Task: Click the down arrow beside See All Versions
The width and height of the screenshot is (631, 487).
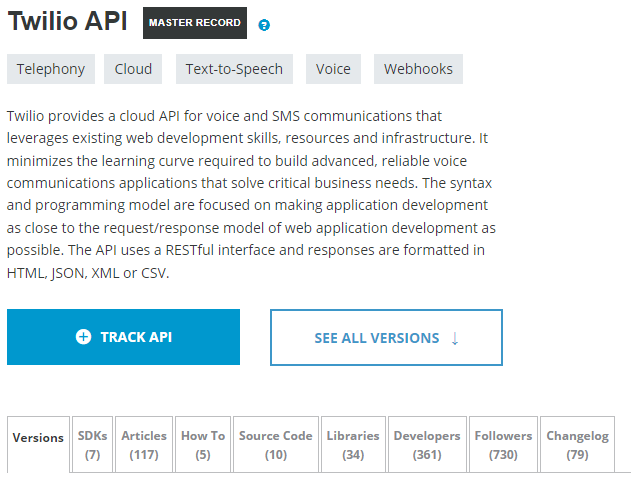Action: pyautogui.click(x=455, y=338)
